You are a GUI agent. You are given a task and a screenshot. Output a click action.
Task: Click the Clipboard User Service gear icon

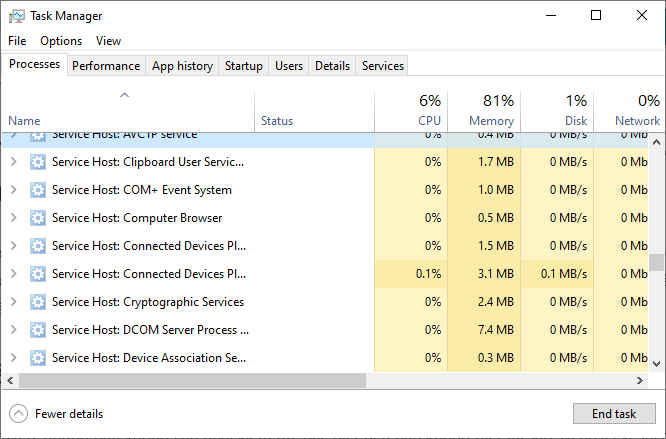38,162
